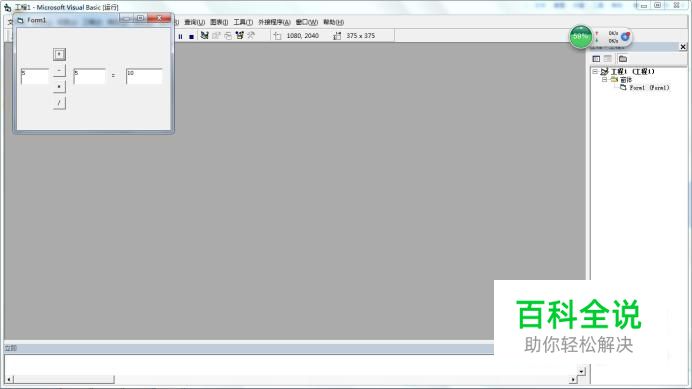Click the 立即 immediate window title
The image size is (692, 389).
click(11, 348)
